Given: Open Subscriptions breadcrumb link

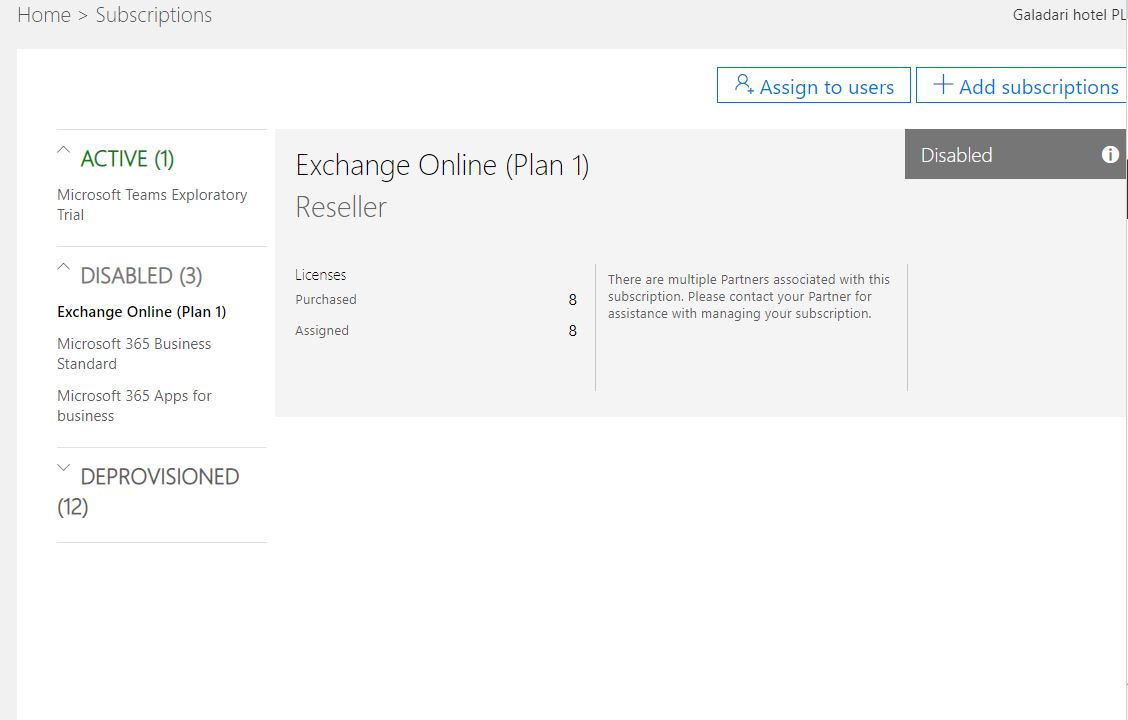Looking at the screenshot, I should 154,15.
